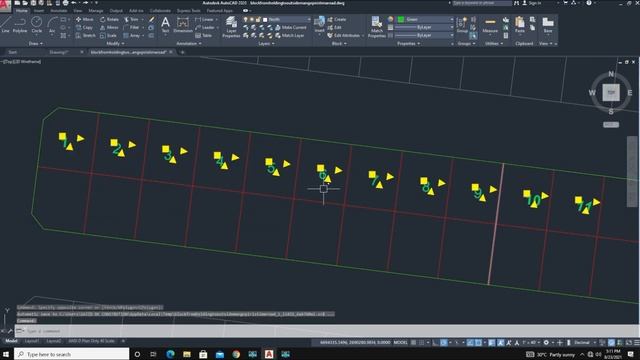Image resolution: width=640 pixels, height=360 pixels.
Task: Open Layer Properties manager
Action: (231, 27)
